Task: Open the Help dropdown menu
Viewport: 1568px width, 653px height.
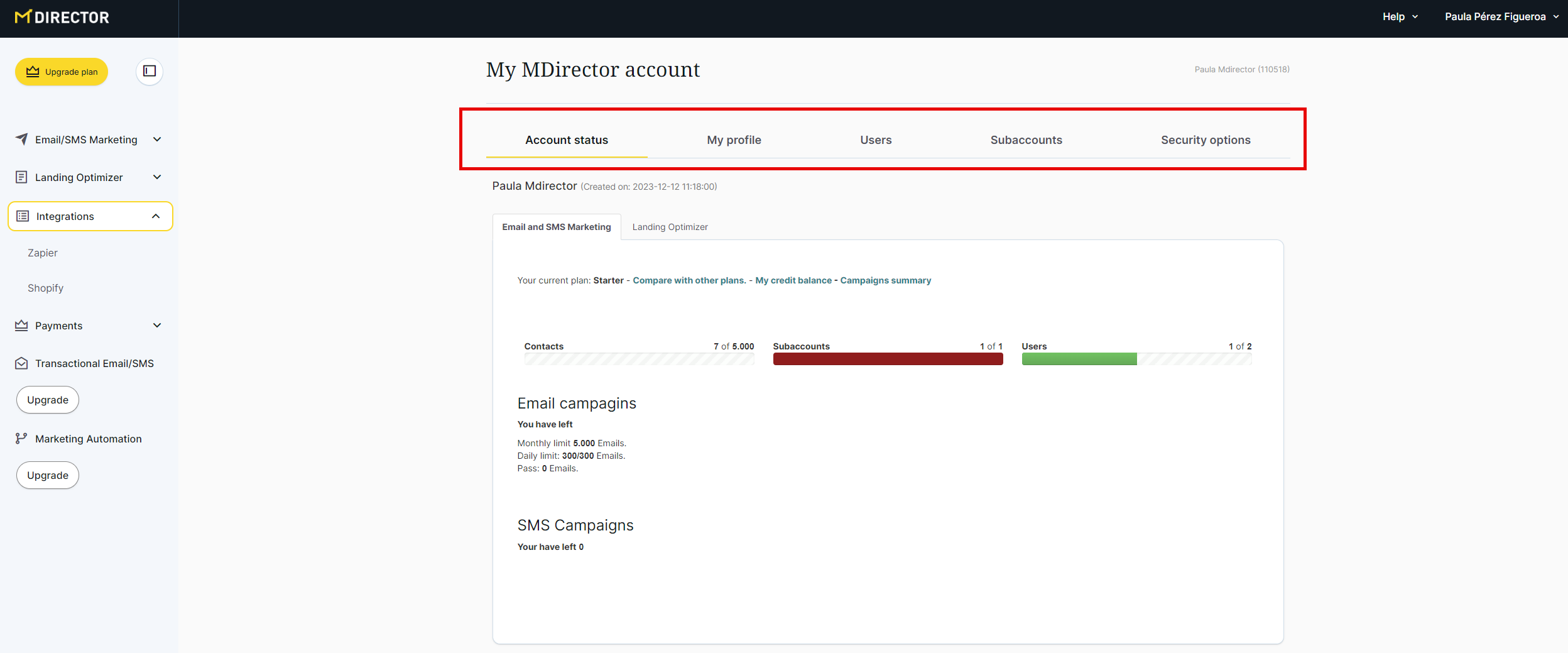Action: [1400, 17]
